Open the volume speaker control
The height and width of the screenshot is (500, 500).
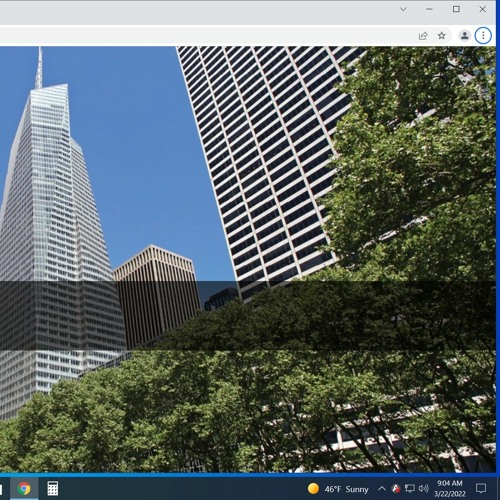(424, 489)
